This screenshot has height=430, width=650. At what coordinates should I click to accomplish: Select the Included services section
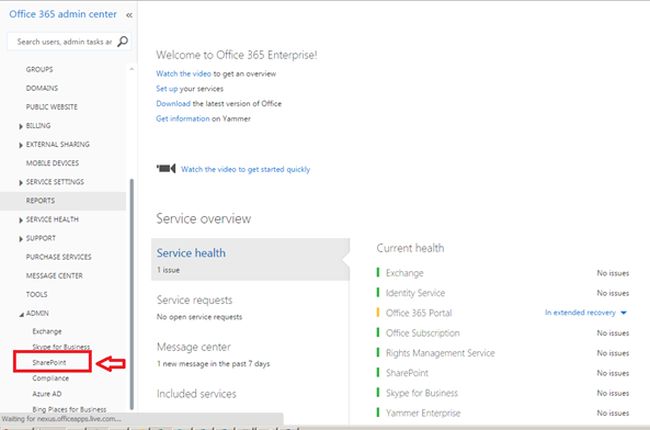(x=196, y=394)
